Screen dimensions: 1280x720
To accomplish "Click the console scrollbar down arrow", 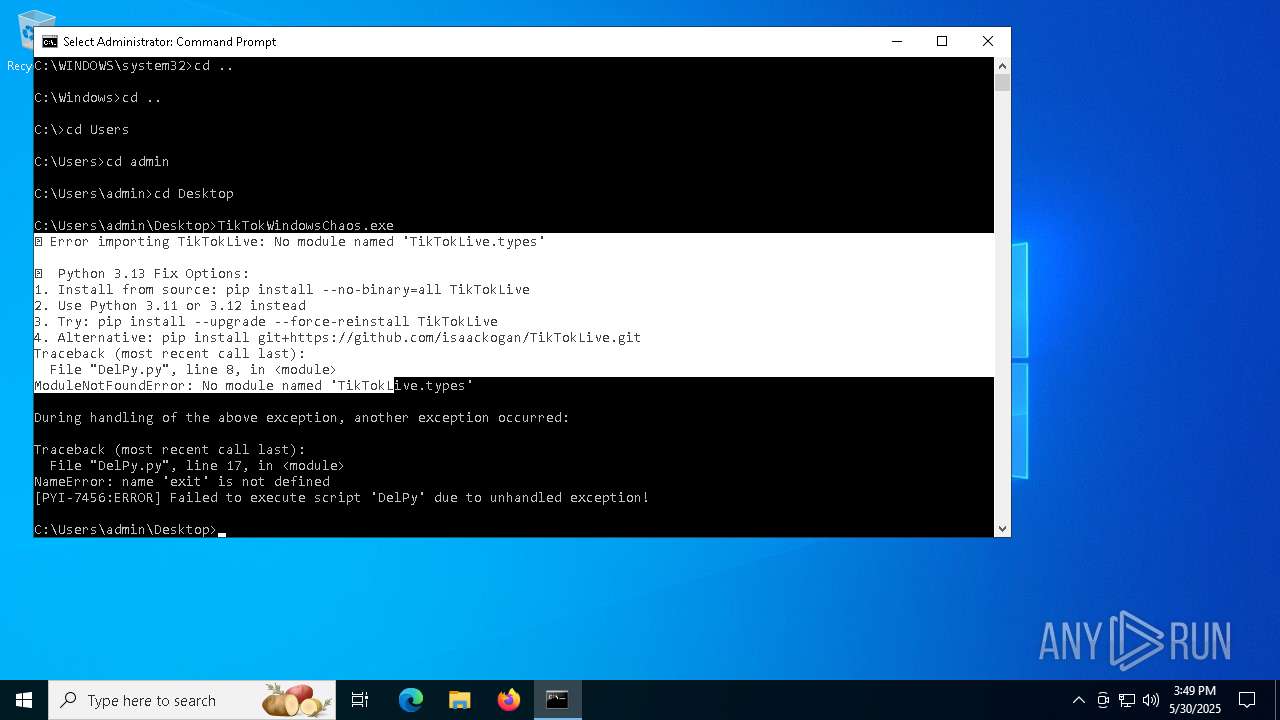I will 1002,529.
